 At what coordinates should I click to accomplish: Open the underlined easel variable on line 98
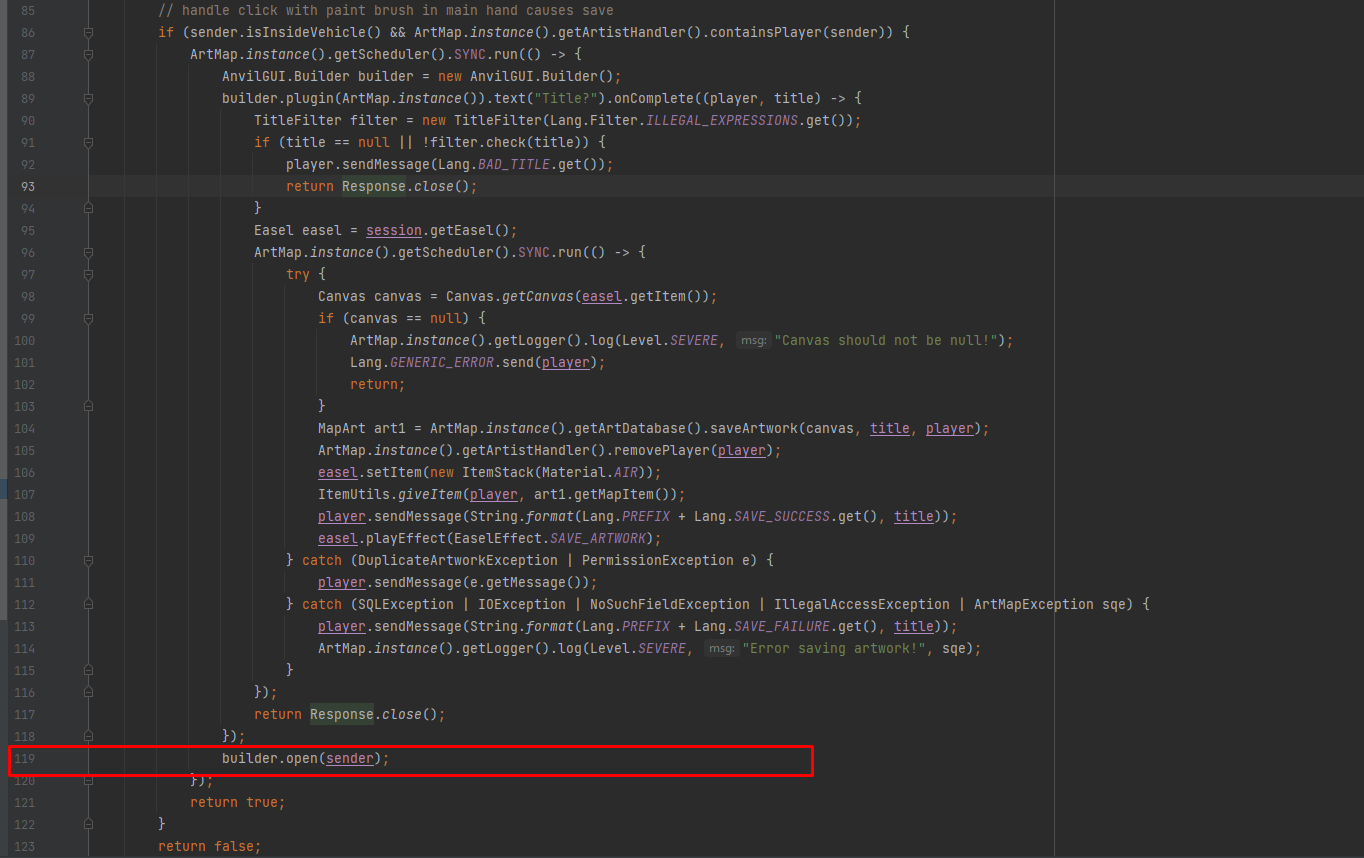(601, 296)
